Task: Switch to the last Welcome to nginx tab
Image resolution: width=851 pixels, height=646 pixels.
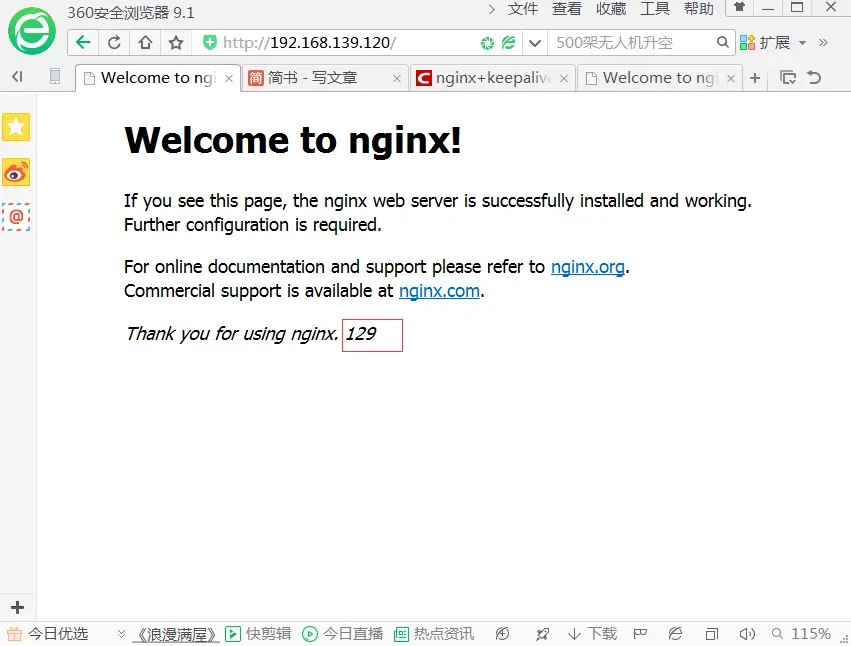Action: pyautogui.click(x=659, y=78)
